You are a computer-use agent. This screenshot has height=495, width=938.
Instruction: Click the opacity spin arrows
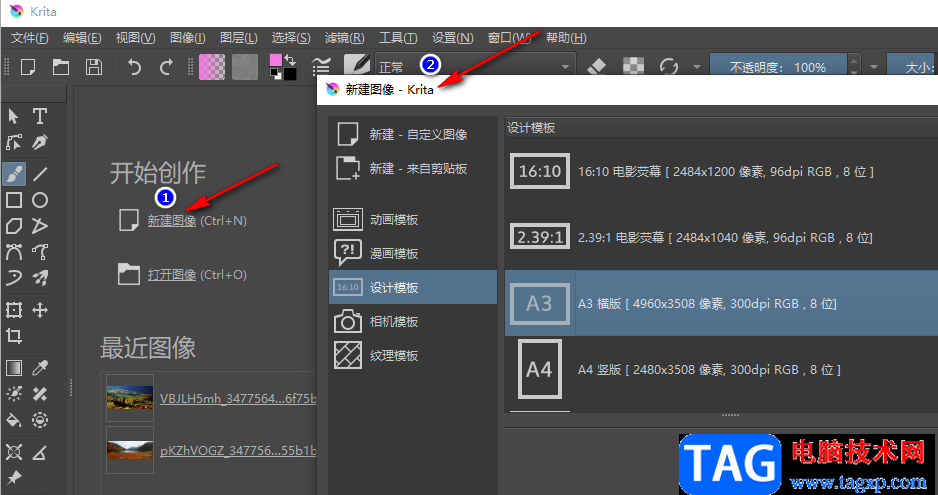(x=854, y=66)
